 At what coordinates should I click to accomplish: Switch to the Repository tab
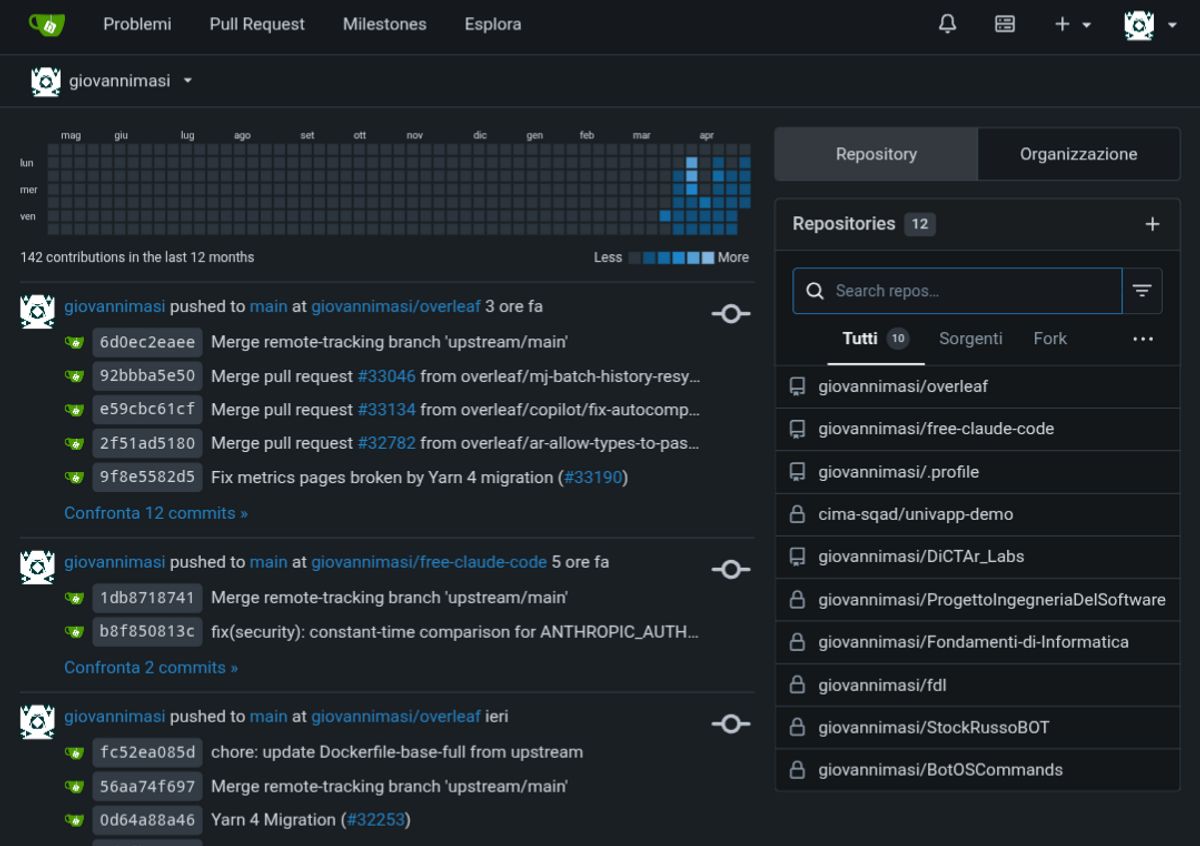876,154
